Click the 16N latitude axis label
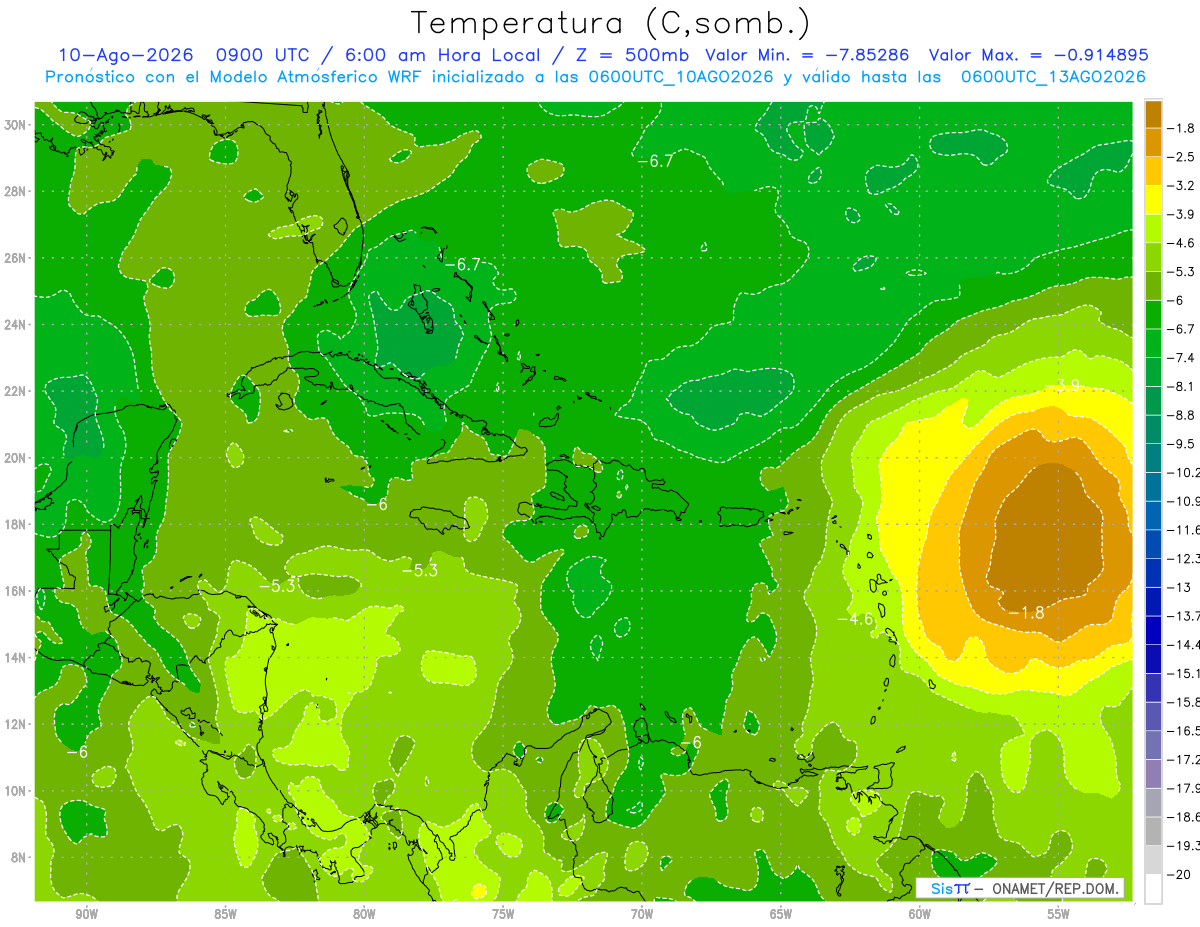The image size is (1200, 927). [x=16, y=591]
